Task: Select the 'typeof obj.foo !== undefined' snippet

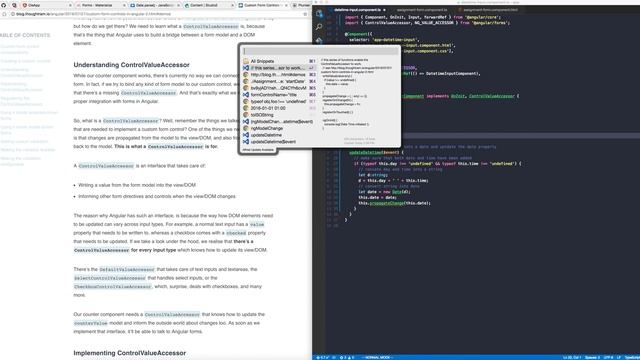Action: pyautogui.click(x=279, y=101)
